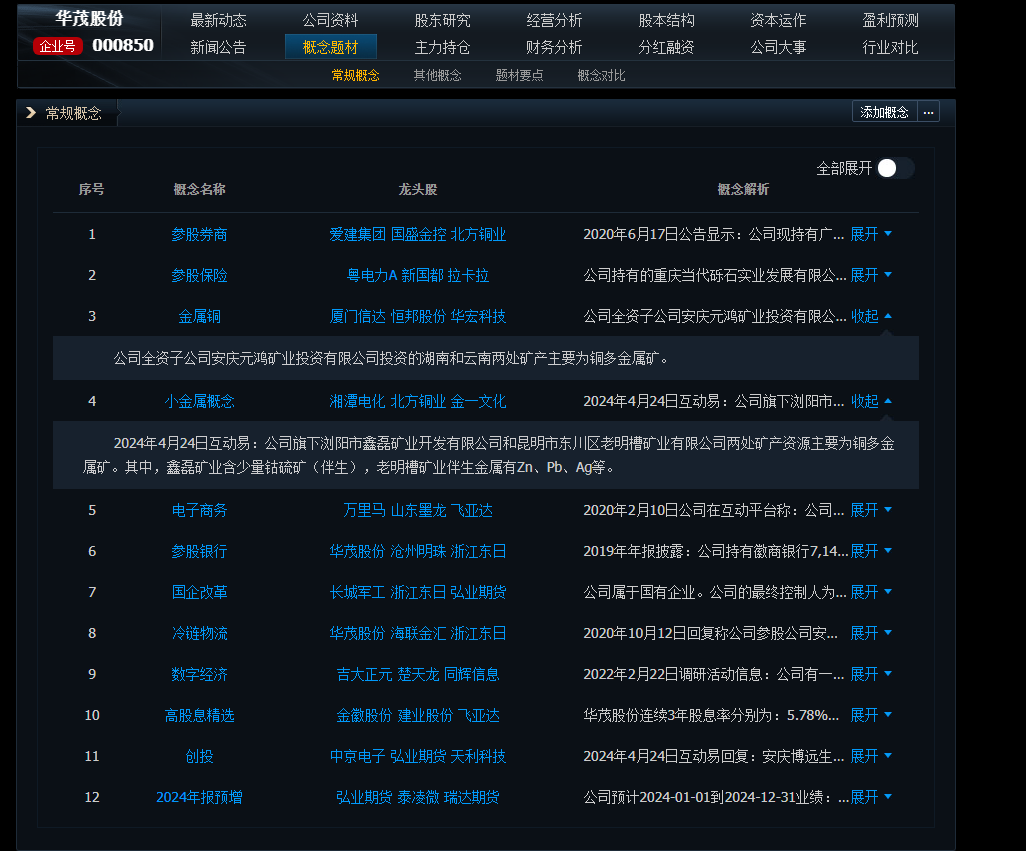The height and width of the screenshot is (851, 1026).
Task: Open the 公司大事 menu
Action: click(x=778, y=47)
